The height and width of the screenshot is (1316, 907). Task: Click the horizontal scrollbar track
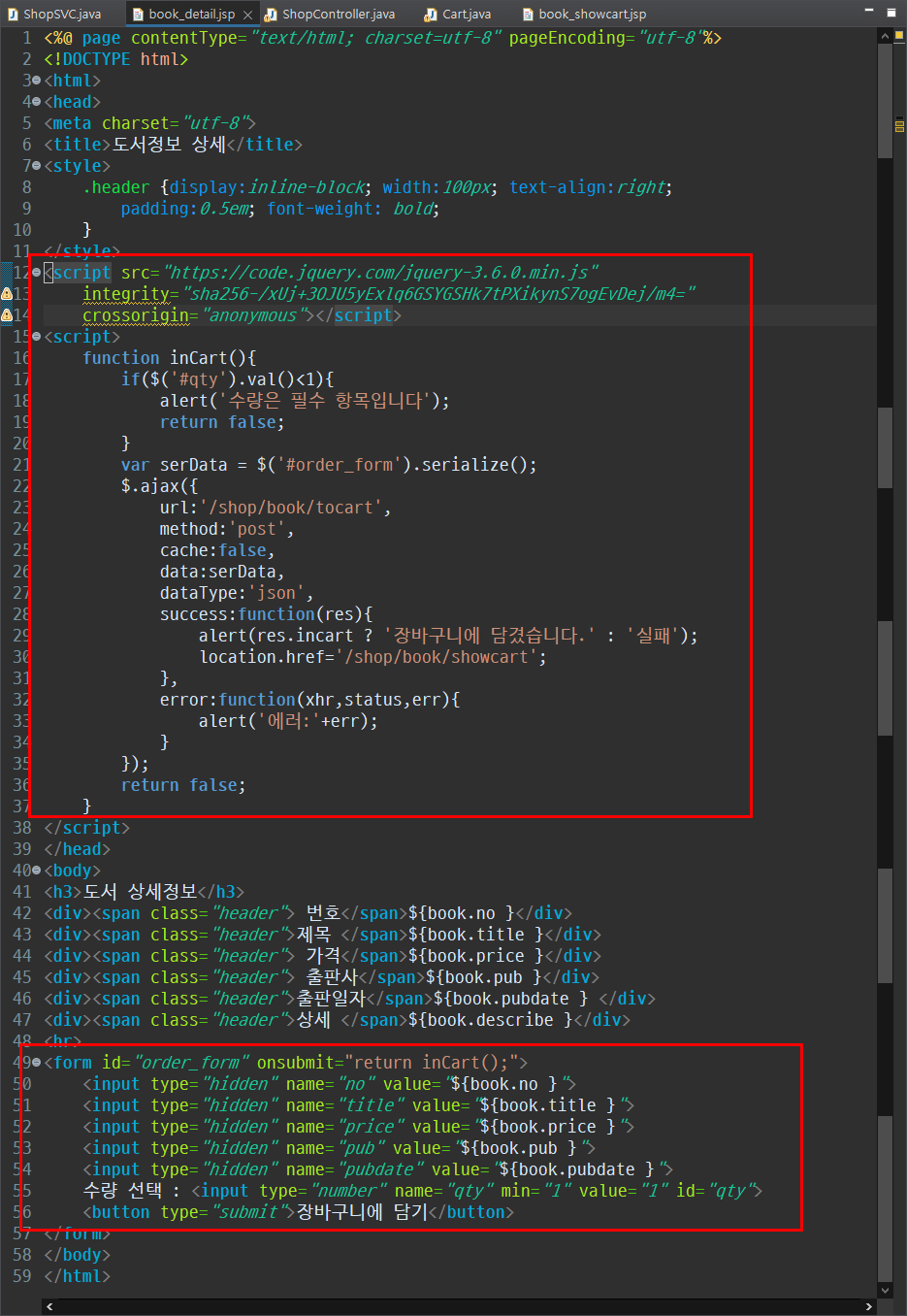click(x=459, y=1306)
